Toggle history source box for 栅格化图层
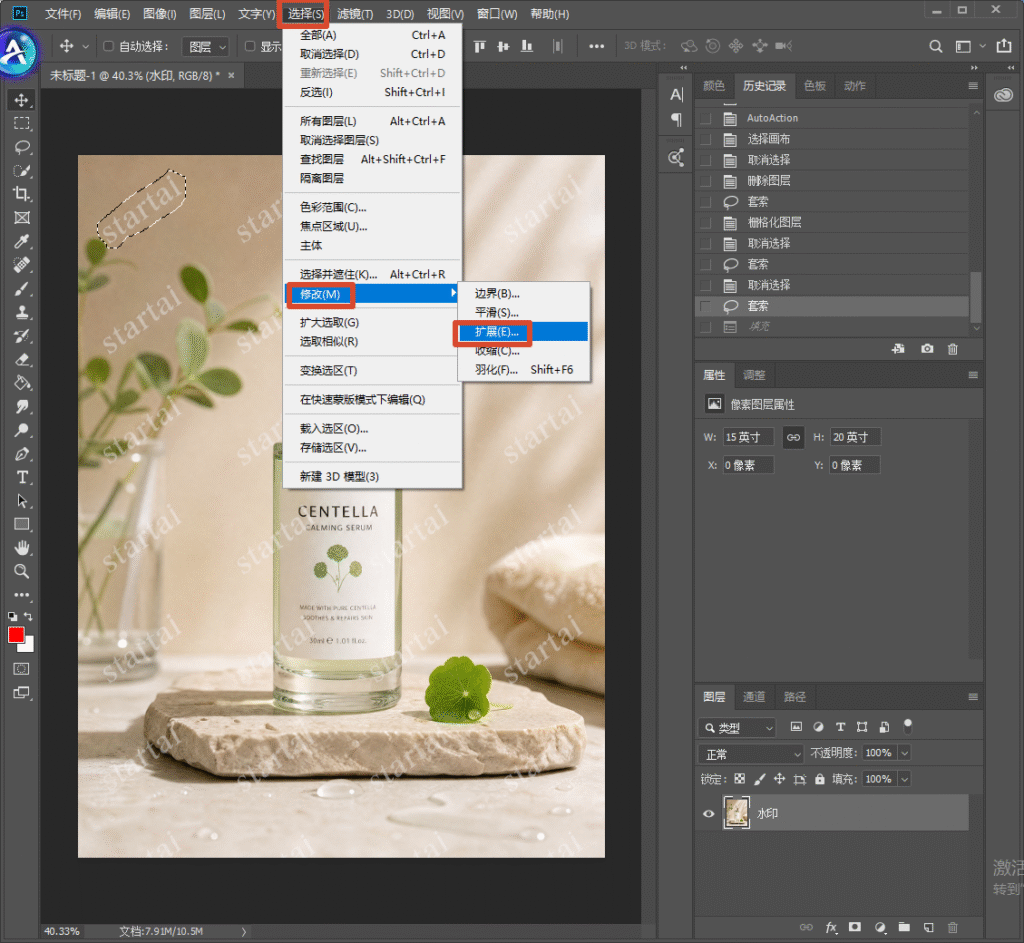 (705, 223)
